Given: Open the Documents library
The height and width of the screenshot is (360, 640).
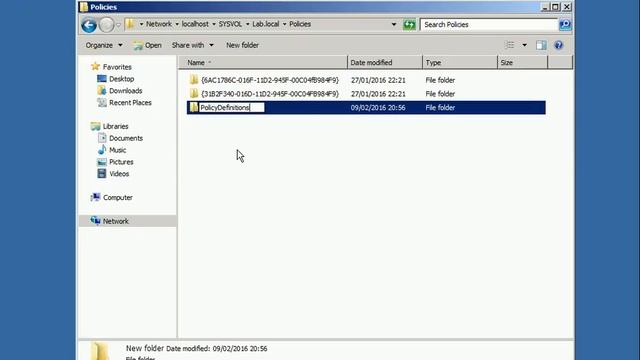Looking at the screenshot, I should click(126, 138).
